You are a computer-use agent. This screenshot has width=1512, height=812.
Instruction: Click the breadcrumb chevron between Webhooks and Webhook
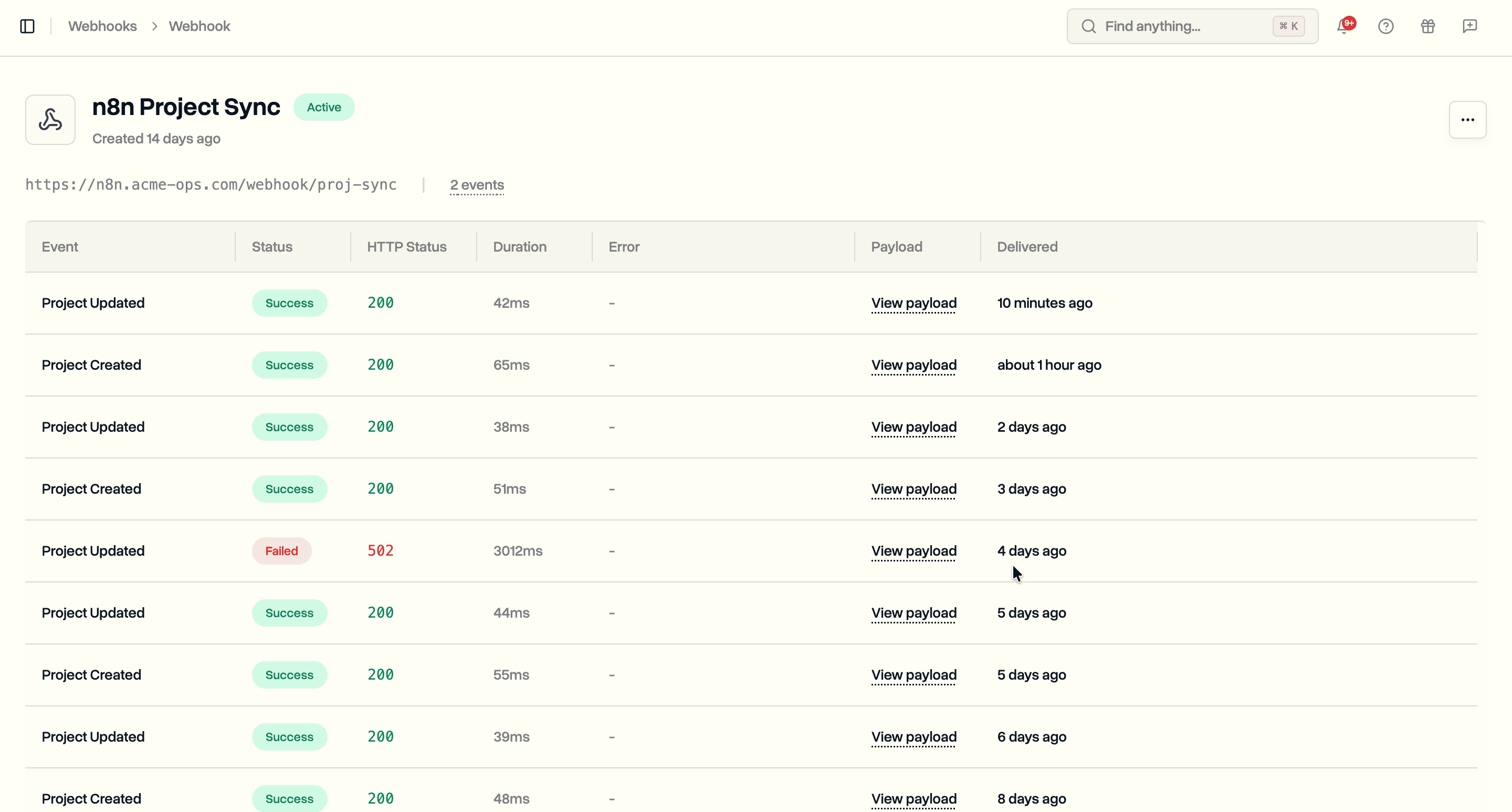coord(154,26)
